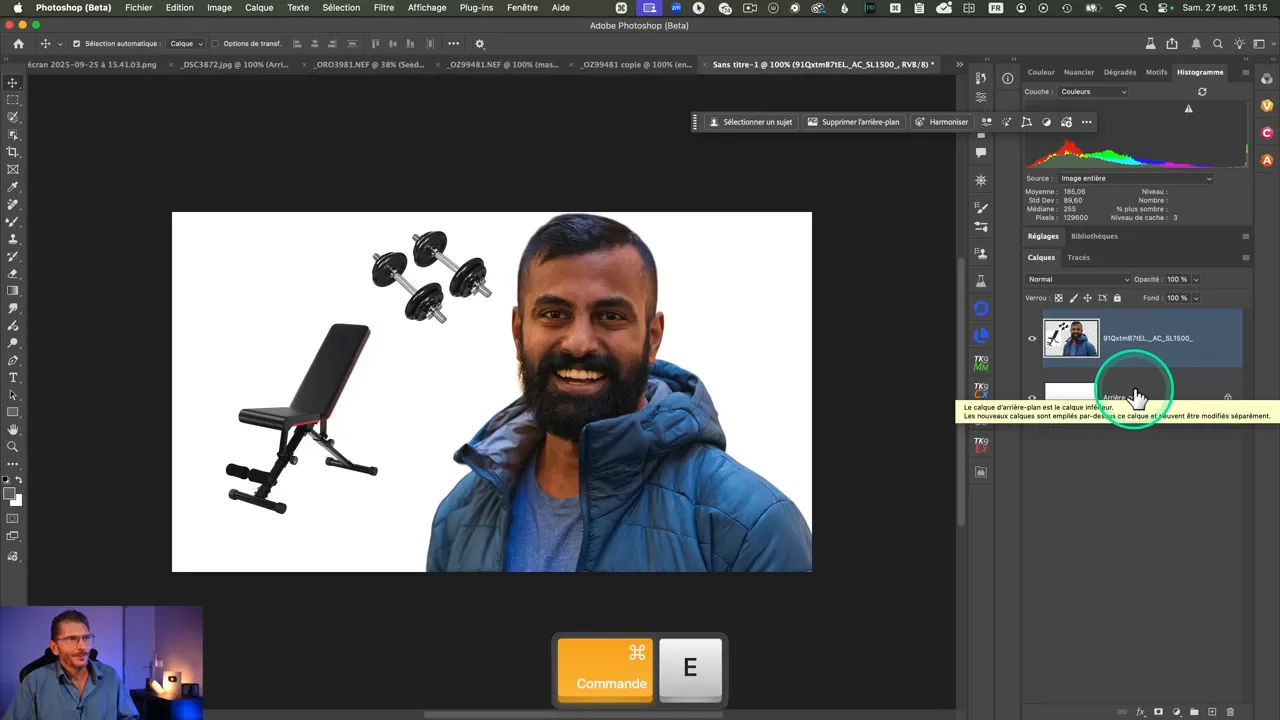Hide the 91QxtmB7tEL layer with eye icon
The height and width of the screenshot is (720, 1280).
click(1032, 338)
